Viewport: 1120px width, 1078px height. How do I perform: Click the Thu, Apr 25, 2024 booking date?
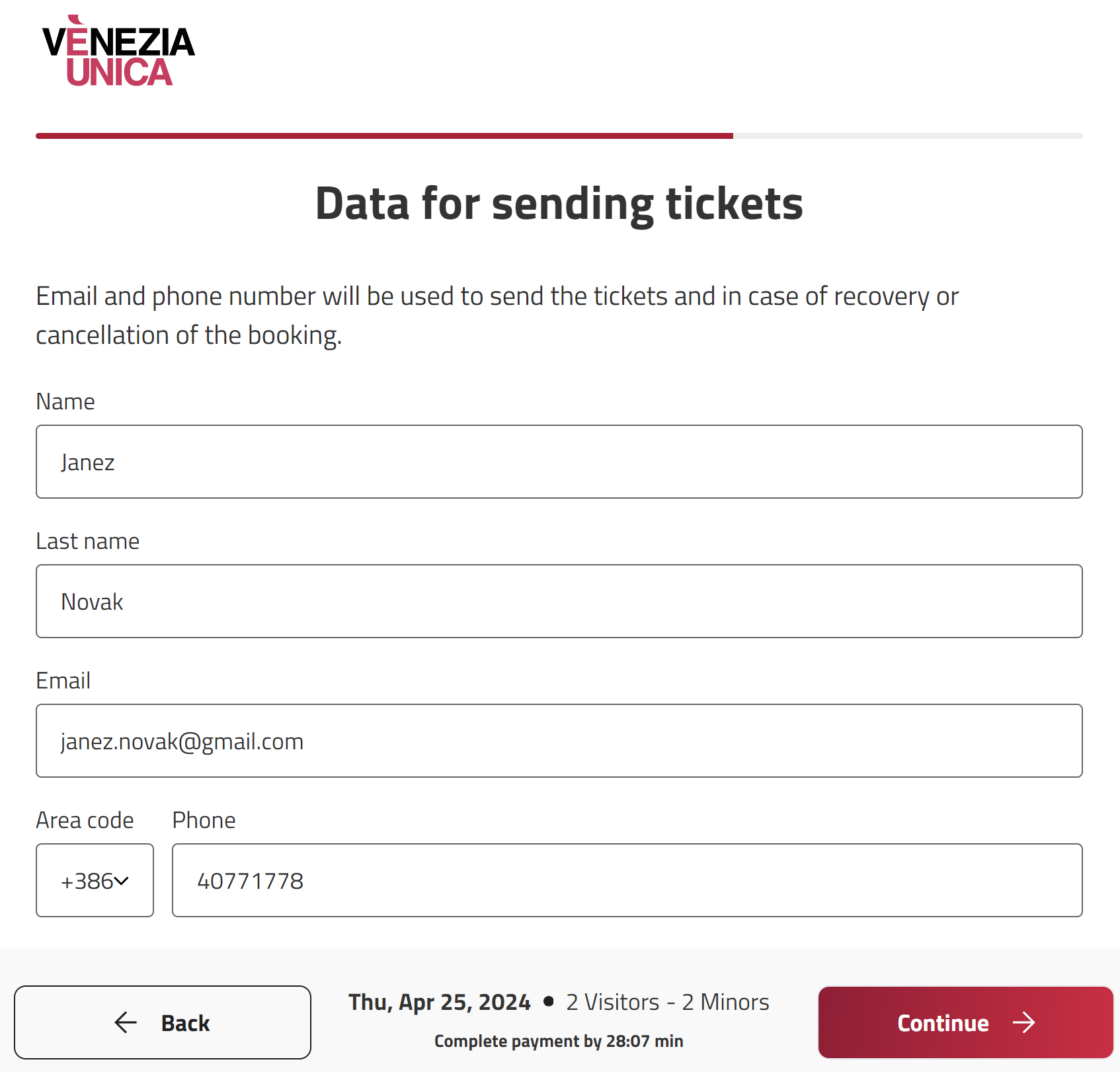[x=439, y=1002]
